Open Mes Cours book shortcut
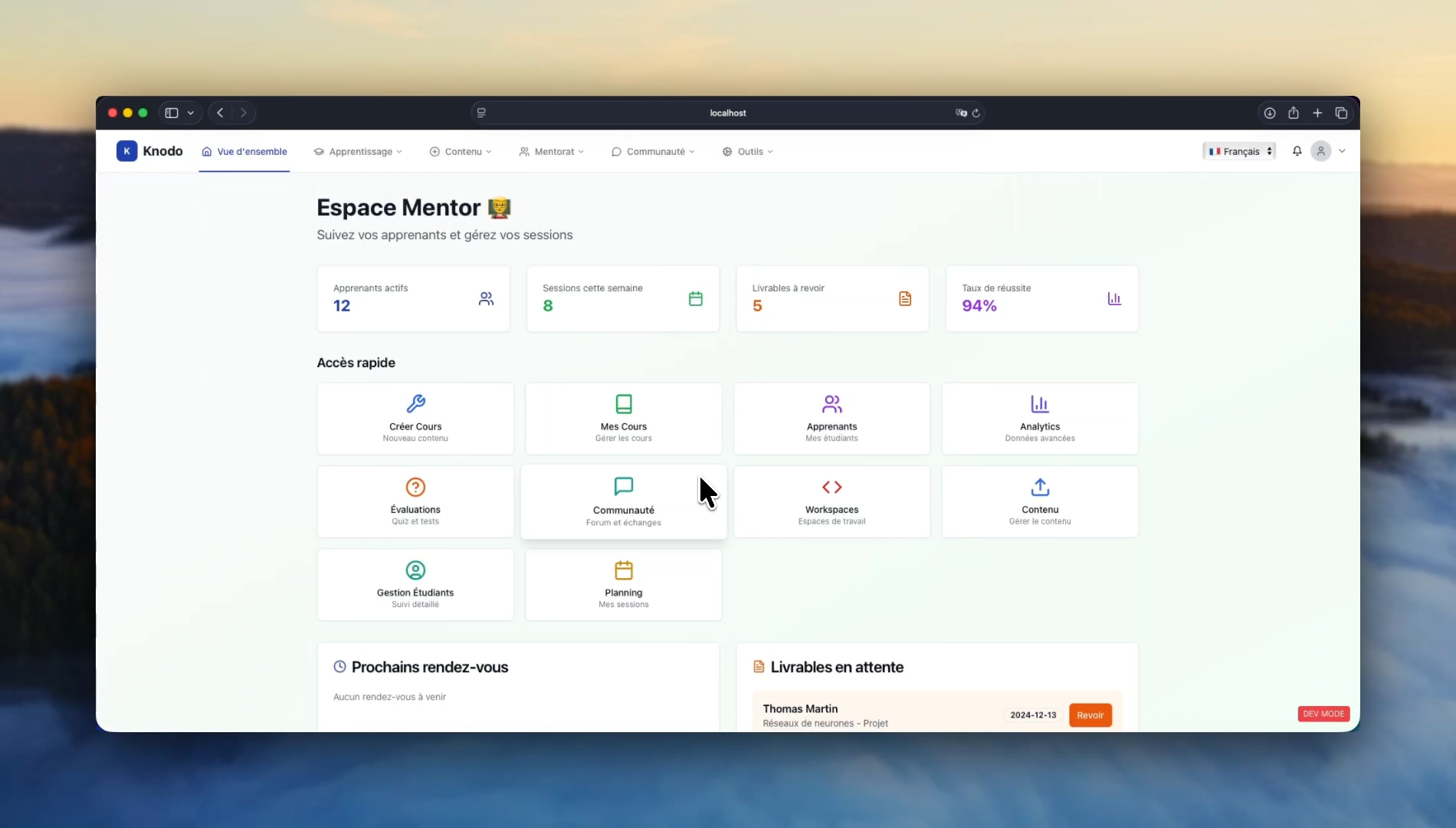1456x828 pixels. point(623,419)
